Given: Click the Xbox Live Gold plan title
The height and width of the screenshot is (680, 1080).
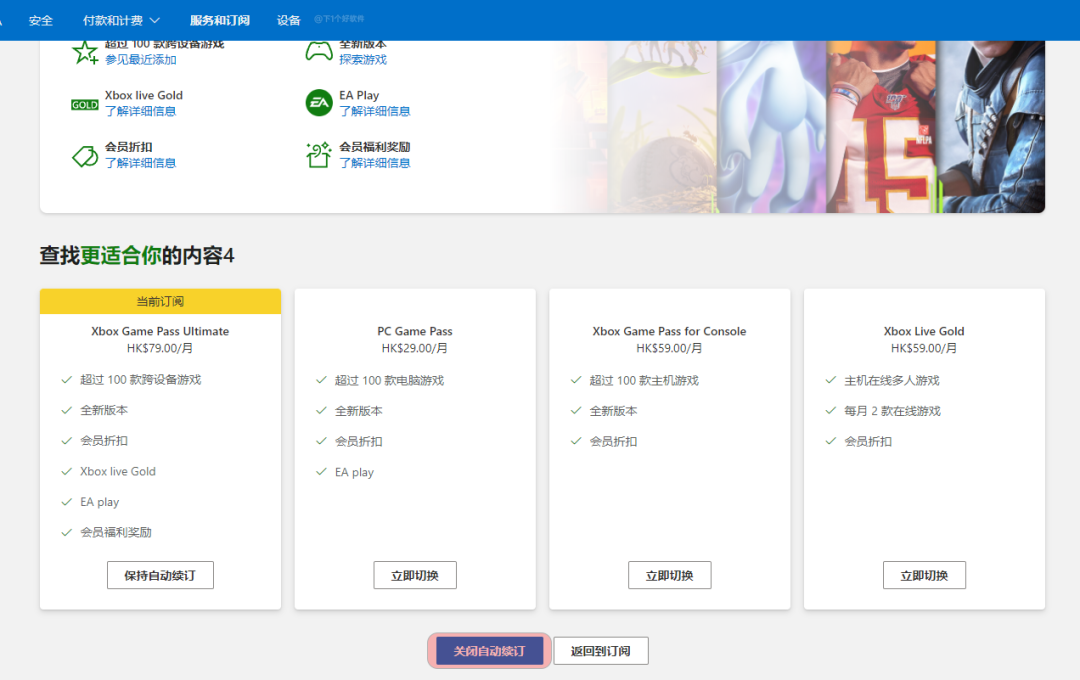Looking at the screenshot, I should click(924, 331).
